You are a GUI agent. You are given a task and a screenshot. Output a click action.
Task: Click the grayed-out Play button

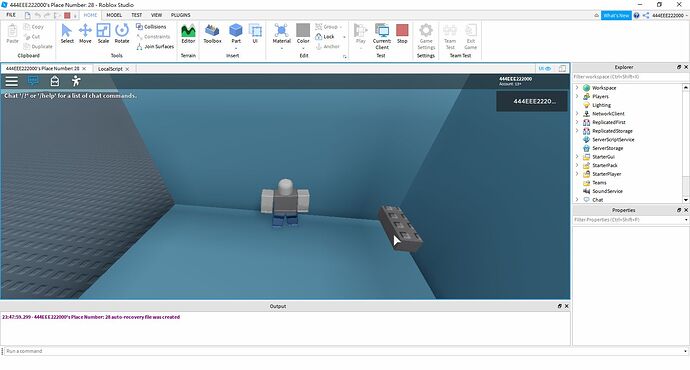pos(360,33)
